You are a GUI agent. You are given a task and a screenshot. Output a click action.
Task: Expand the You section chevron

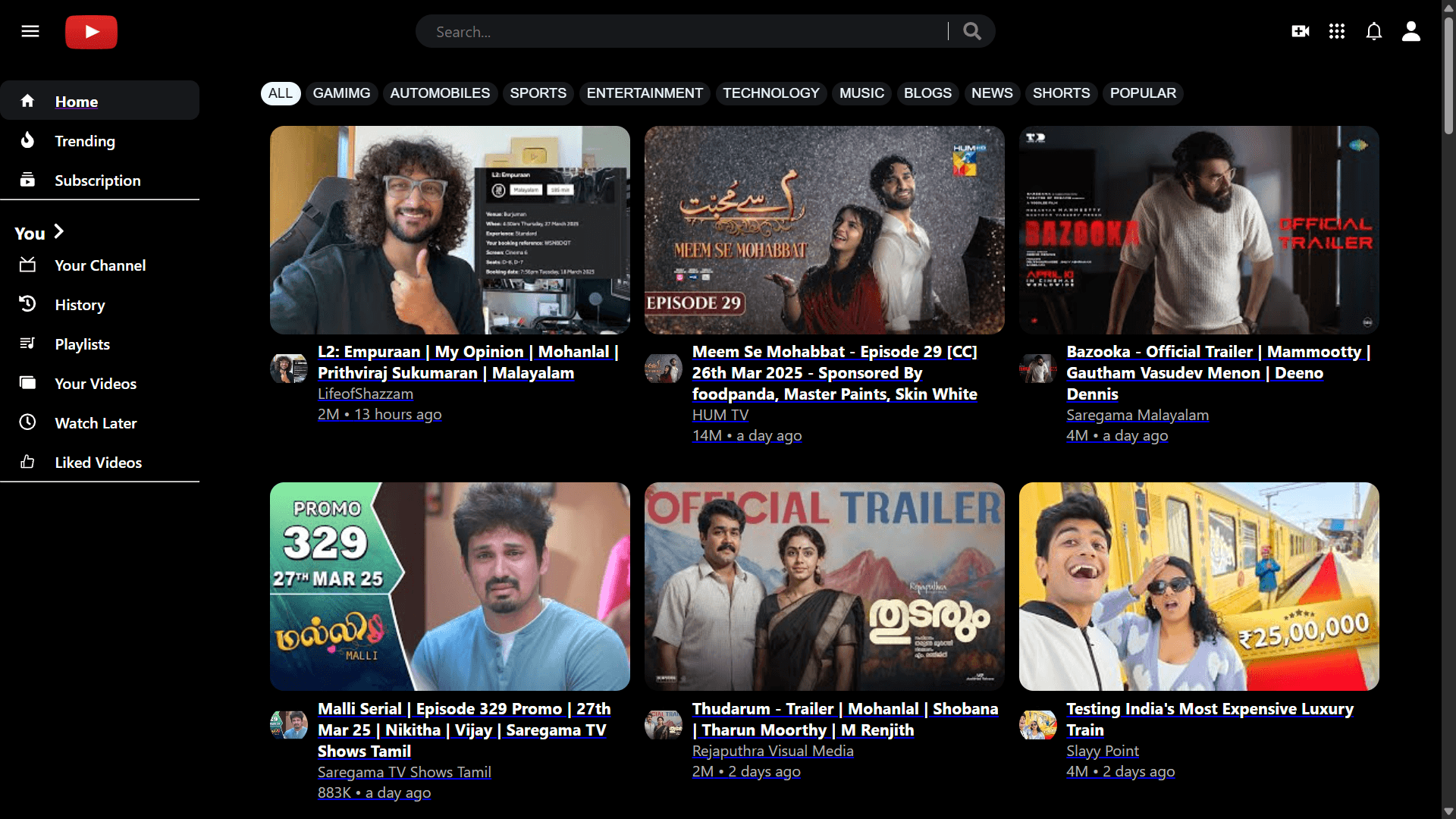click(x=58, y=232)
